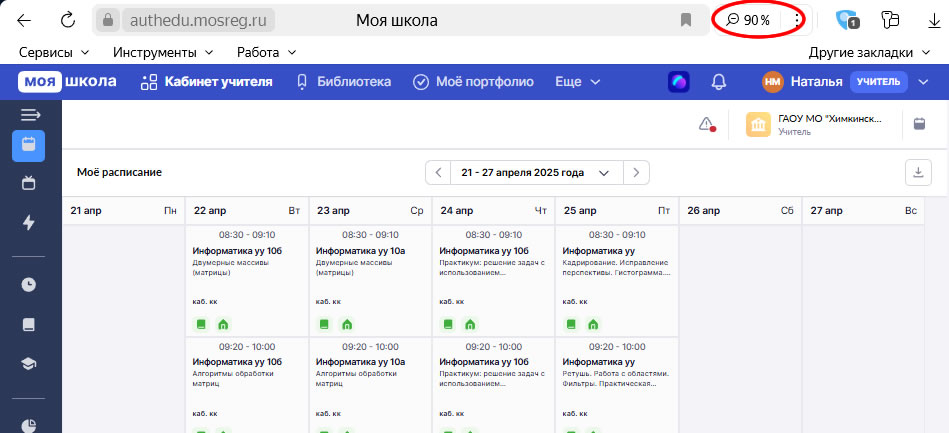The width and height of the screenshot is (949, 433).
Task: Open Библиотека tab
Action: point(343,82)
